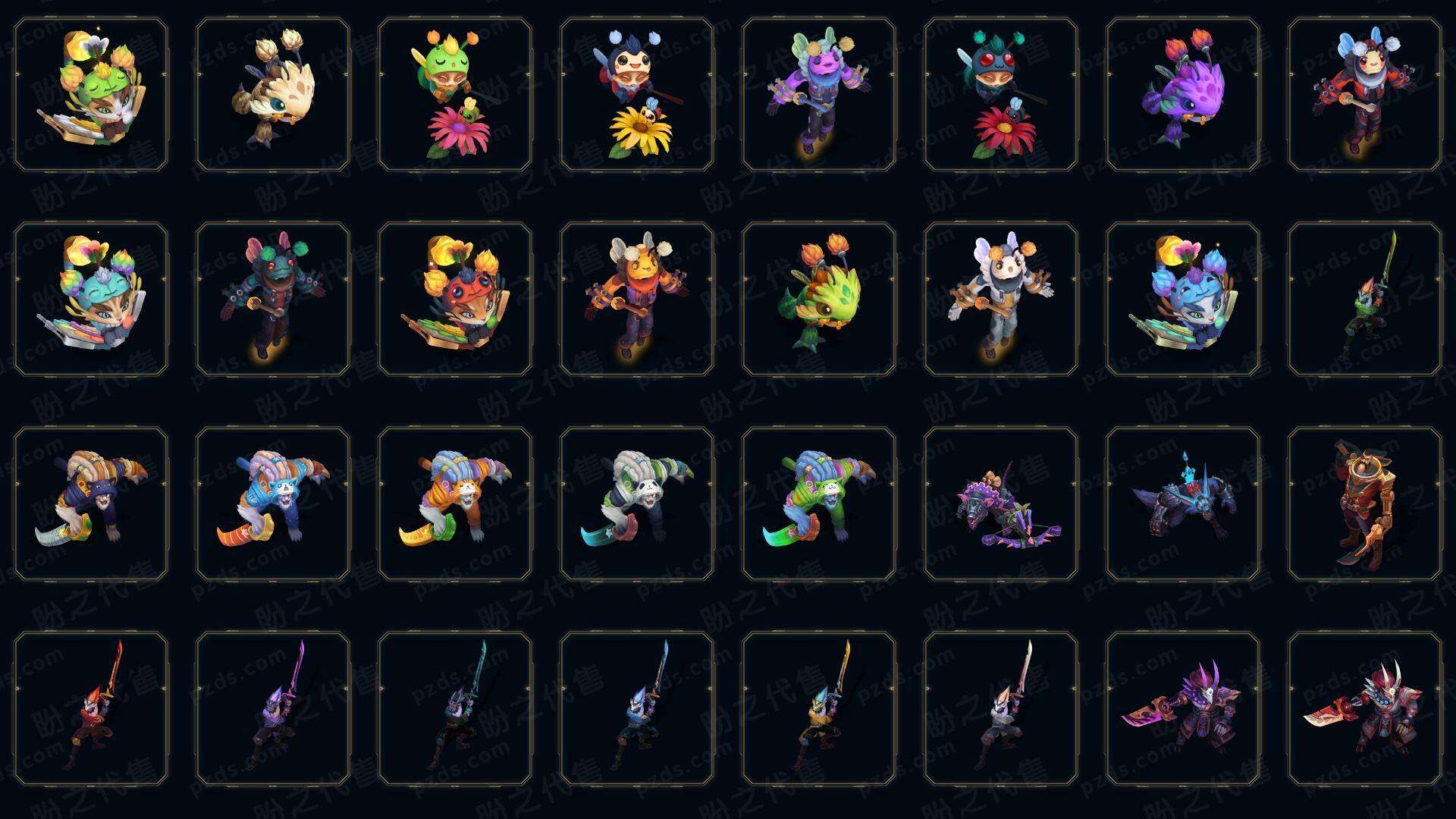Pick the red ladybug cat on book

click(455, 299)
